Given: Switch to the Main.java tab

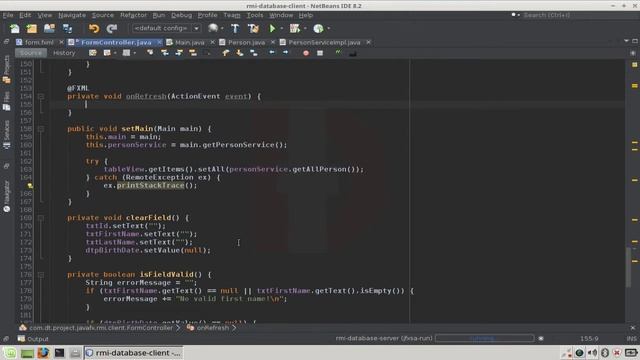Looking at the screenshot, I should pos(189,42).
